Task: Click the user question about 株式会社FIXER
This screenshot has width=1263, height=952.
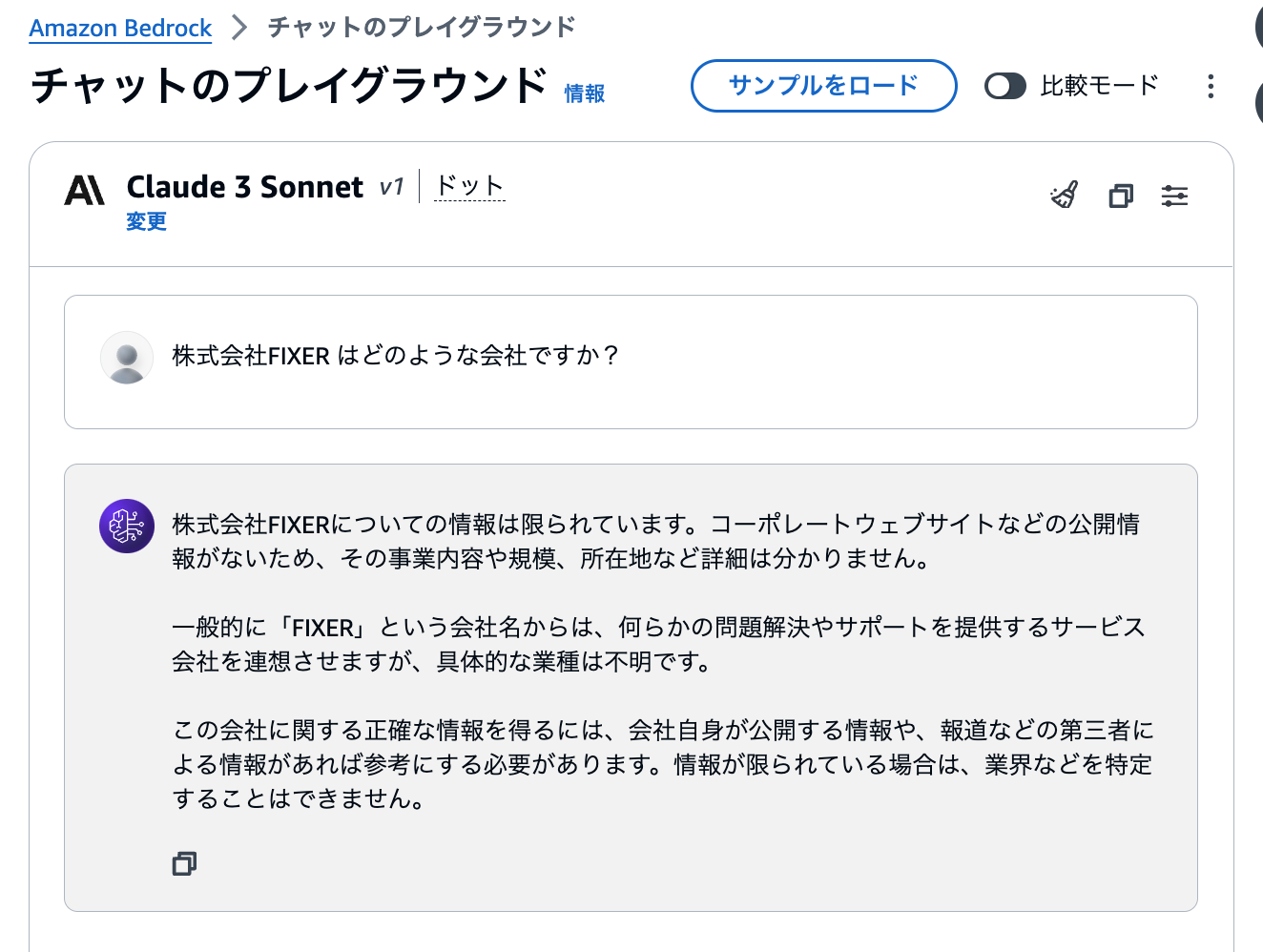Action: point(395,356)
